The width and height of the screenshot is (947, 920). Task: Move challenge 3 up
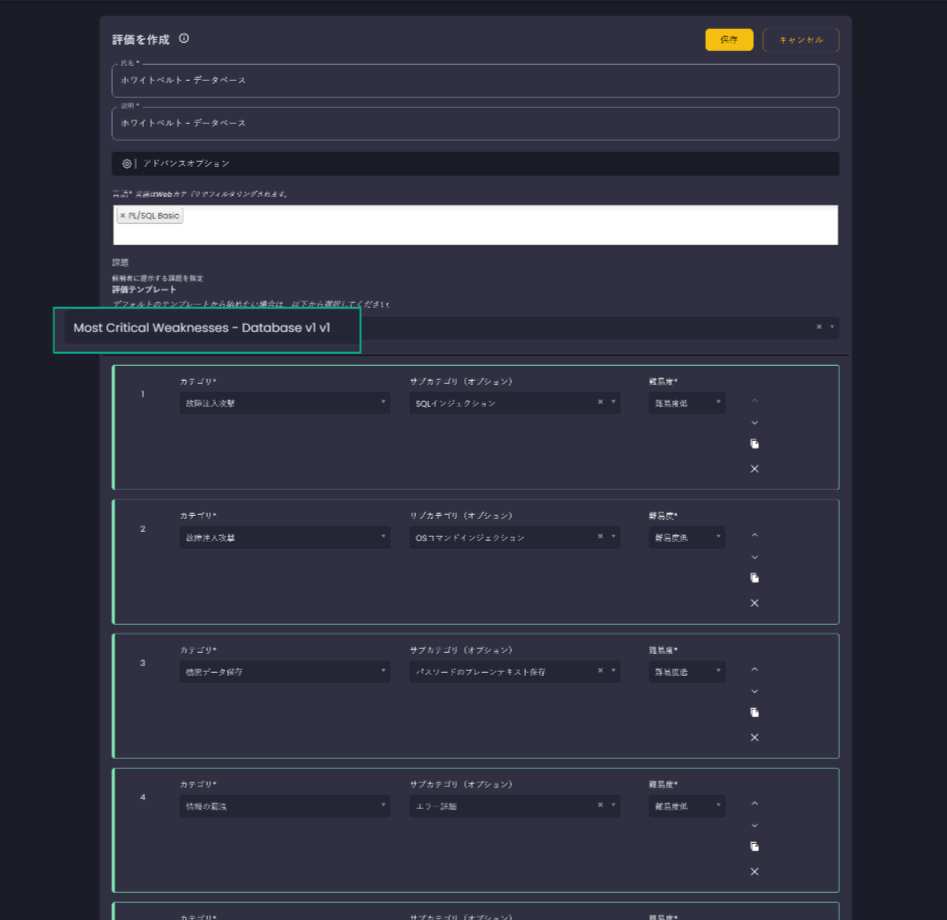(x=754, y=670)
